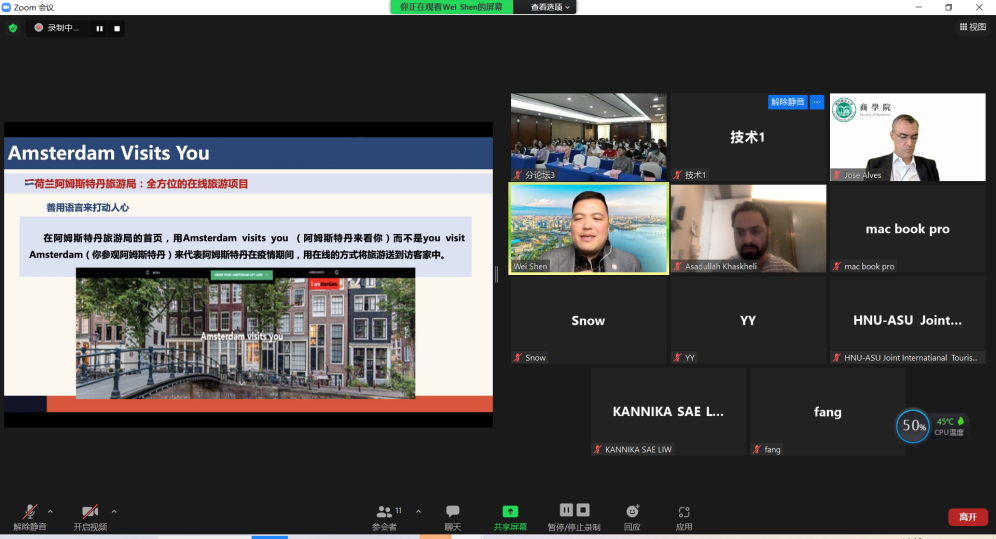Turn on camera with 开启视频
This screenshot has height=539, width=996.
tap(89, 514)
